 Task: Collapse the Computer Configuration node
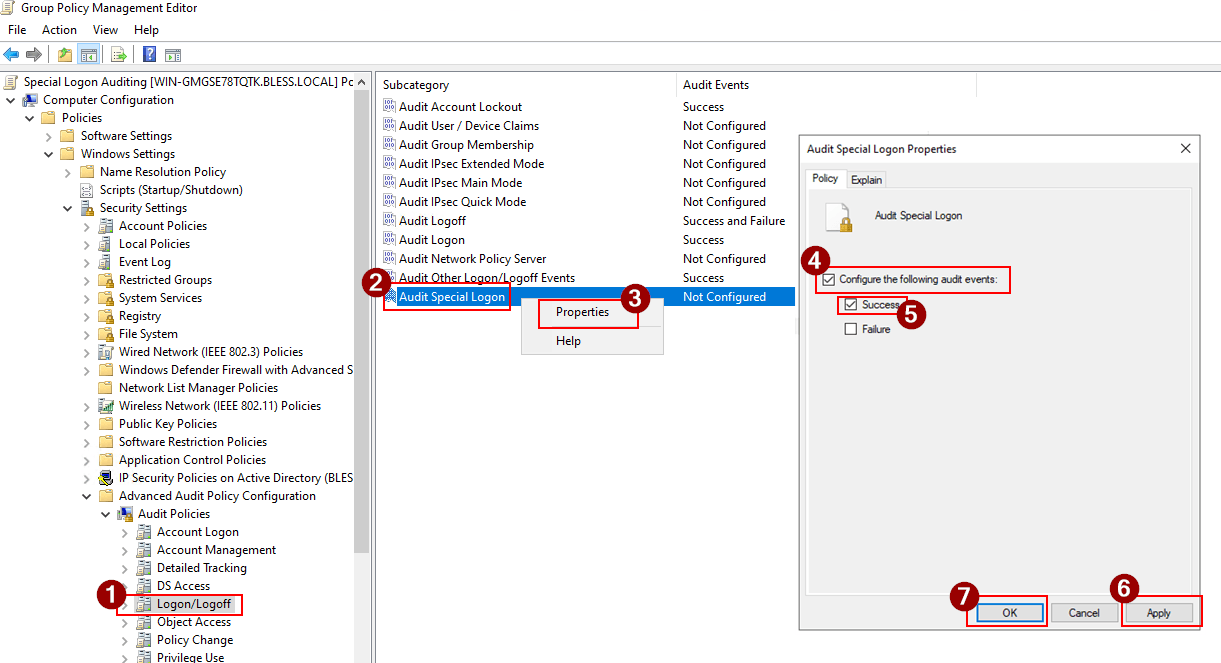[11, 100]
